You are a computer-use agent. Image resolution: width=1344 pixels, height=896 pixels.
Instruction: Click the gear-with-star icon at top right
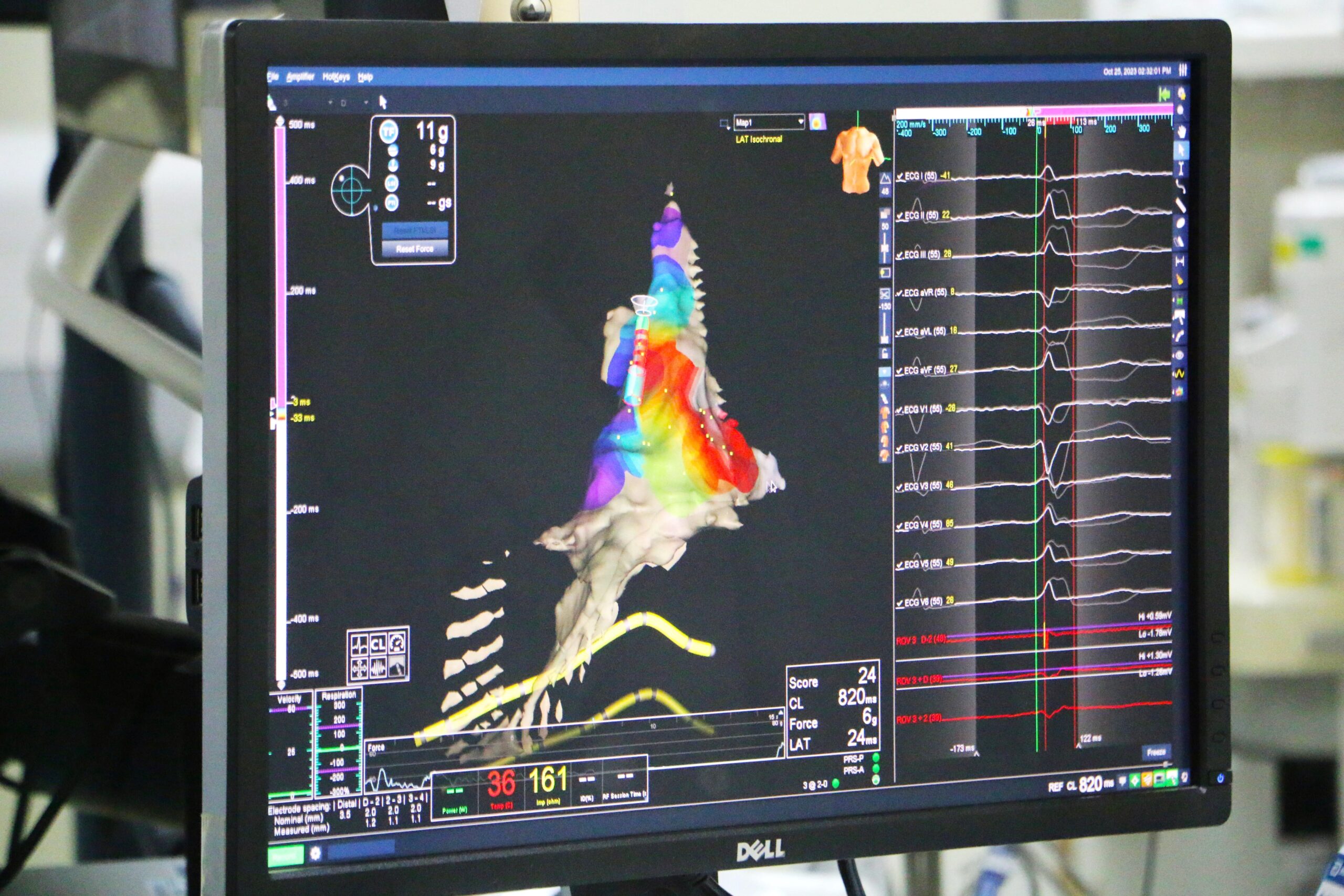(1182, 94)
